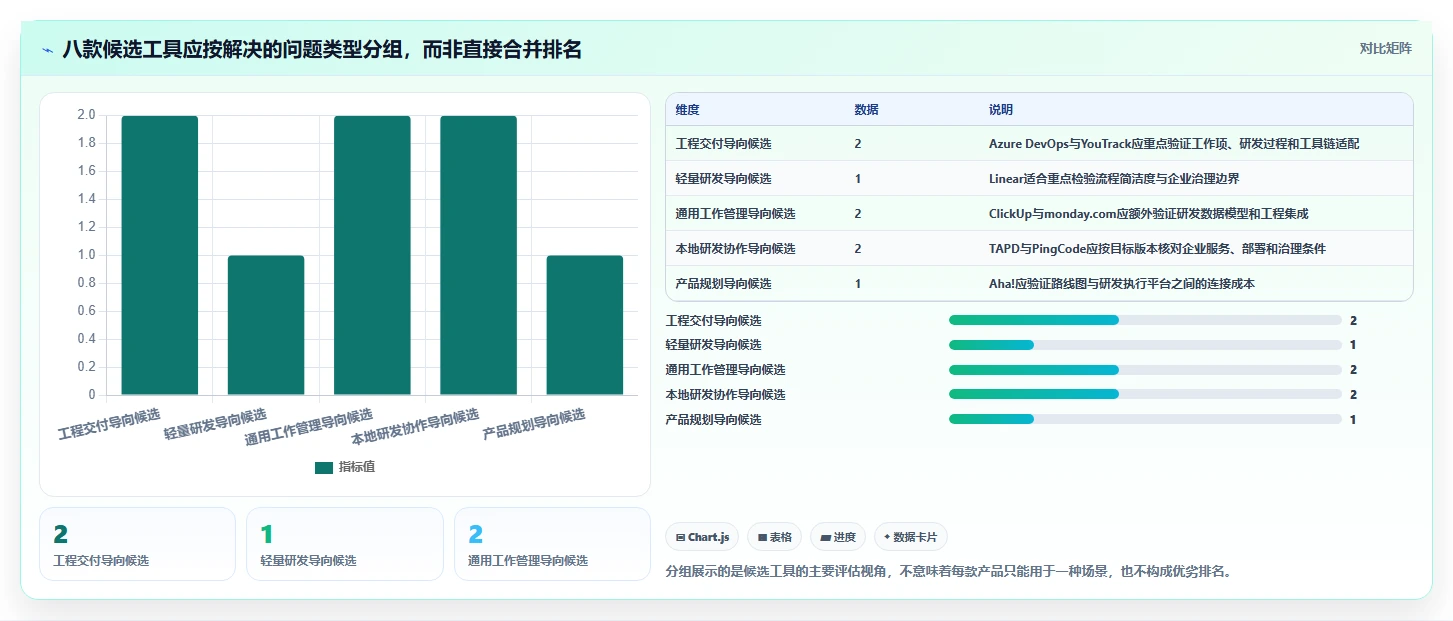Viewport: 1453px width, 621px height.
Task: Click the lightning icon beside the title
Action: point(47,50)
